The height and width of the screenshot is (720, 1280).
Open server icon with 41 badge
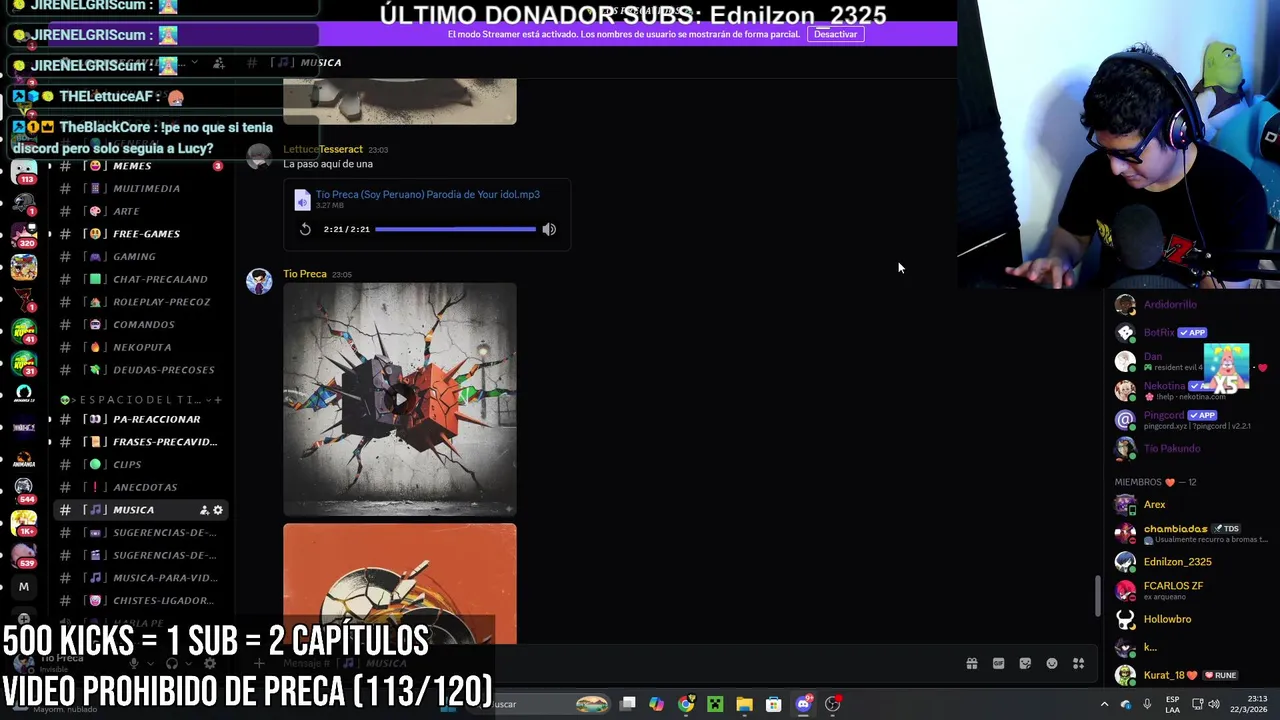click(24, 330)
